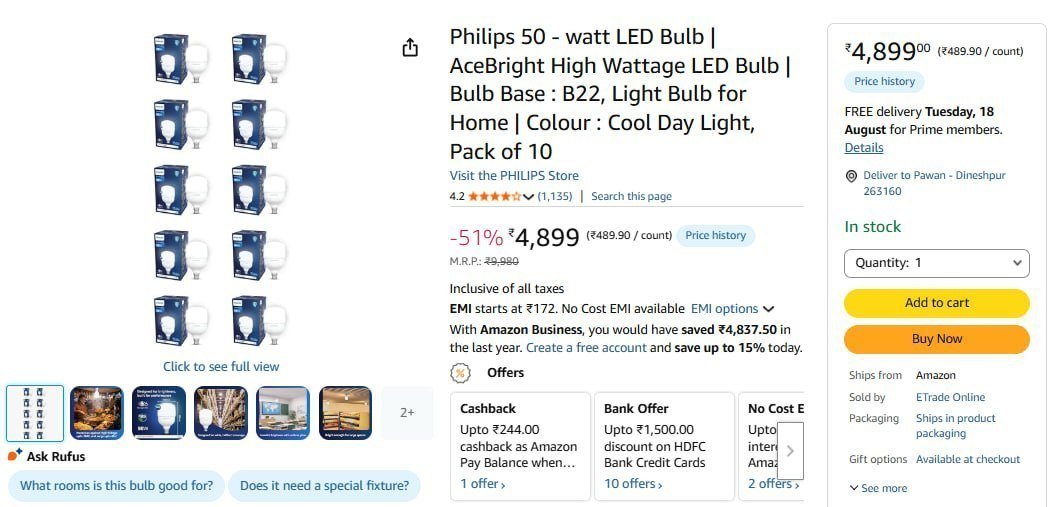The image size is (1053, 507).
Task: Open Price history beside the discount price
Action: [x=715, y=236]
